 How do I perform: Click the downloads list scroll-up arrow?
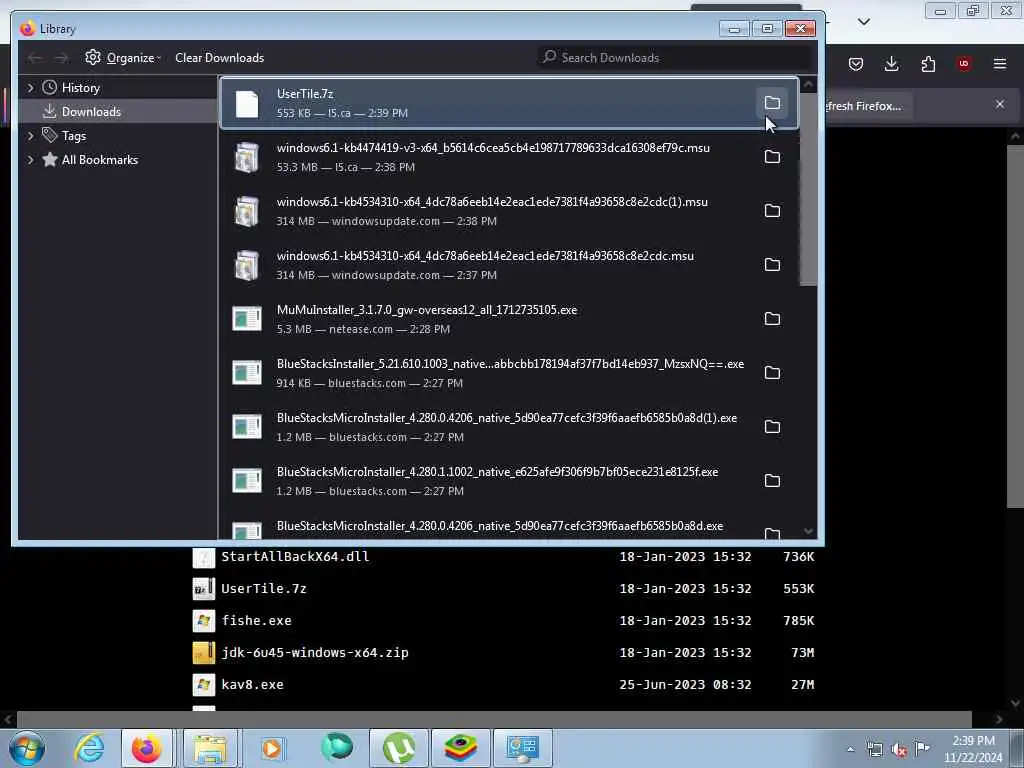(808, 84)
